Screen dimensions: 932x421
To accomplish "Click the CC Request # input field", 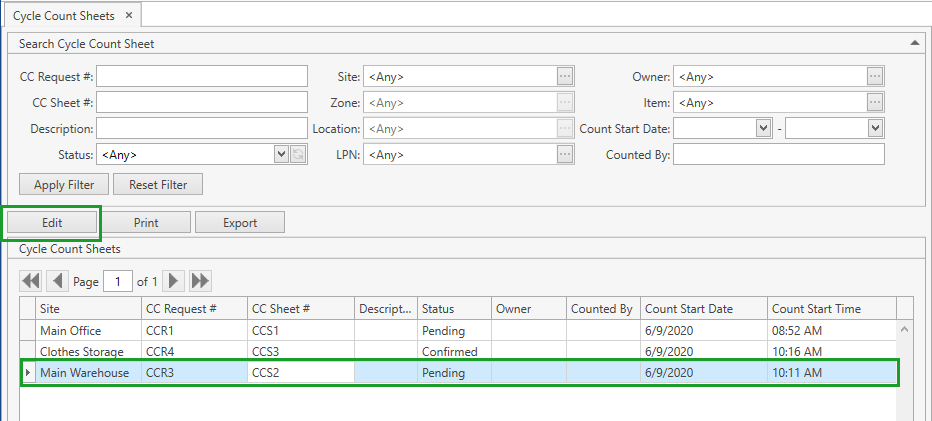I will (202, 76).
